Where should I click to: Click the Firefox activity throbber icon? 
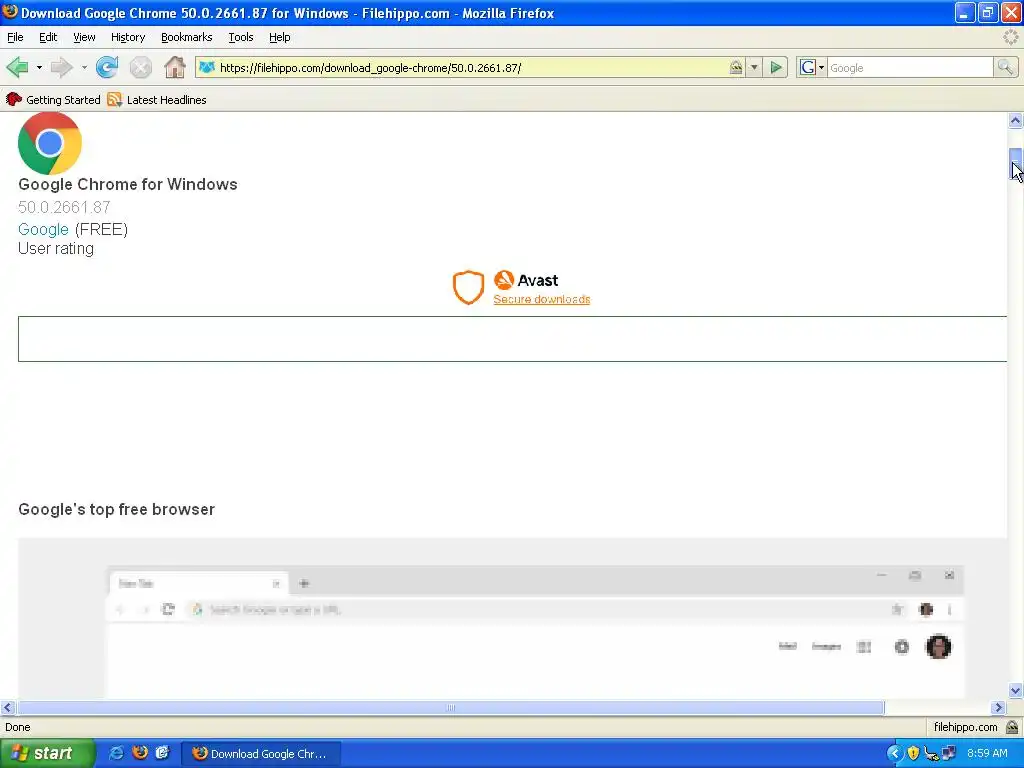(x=1010, y=37)
